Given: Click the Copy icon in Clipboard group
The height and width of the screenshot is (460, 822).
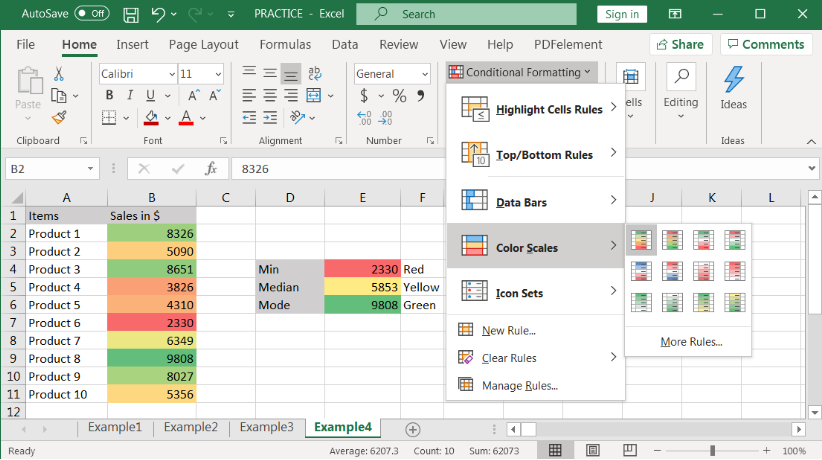Looking at the screenshot, I should point(59,96).
